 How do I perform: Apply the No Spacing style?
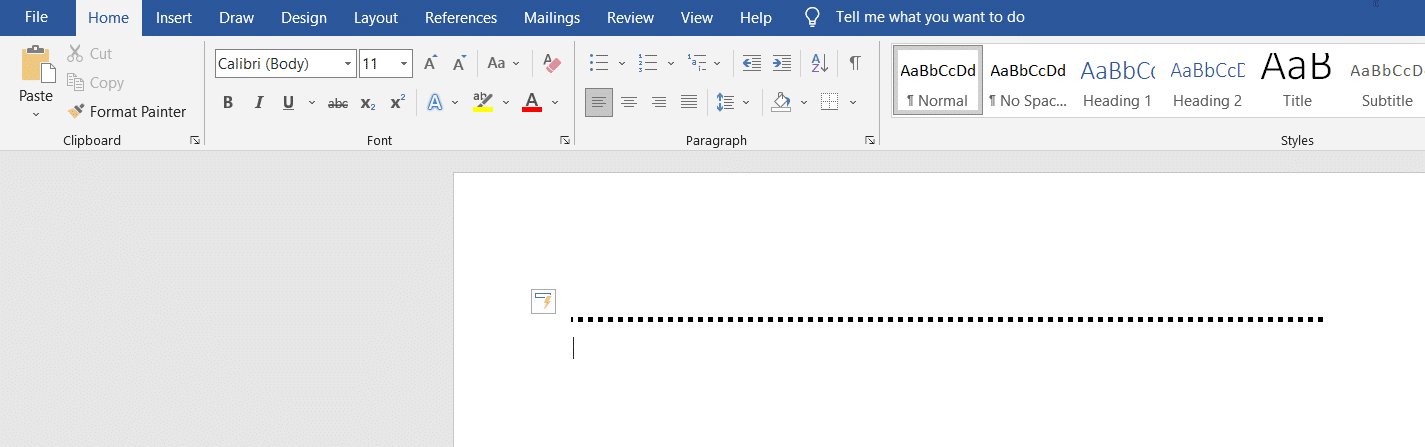tap(1028, 80)
